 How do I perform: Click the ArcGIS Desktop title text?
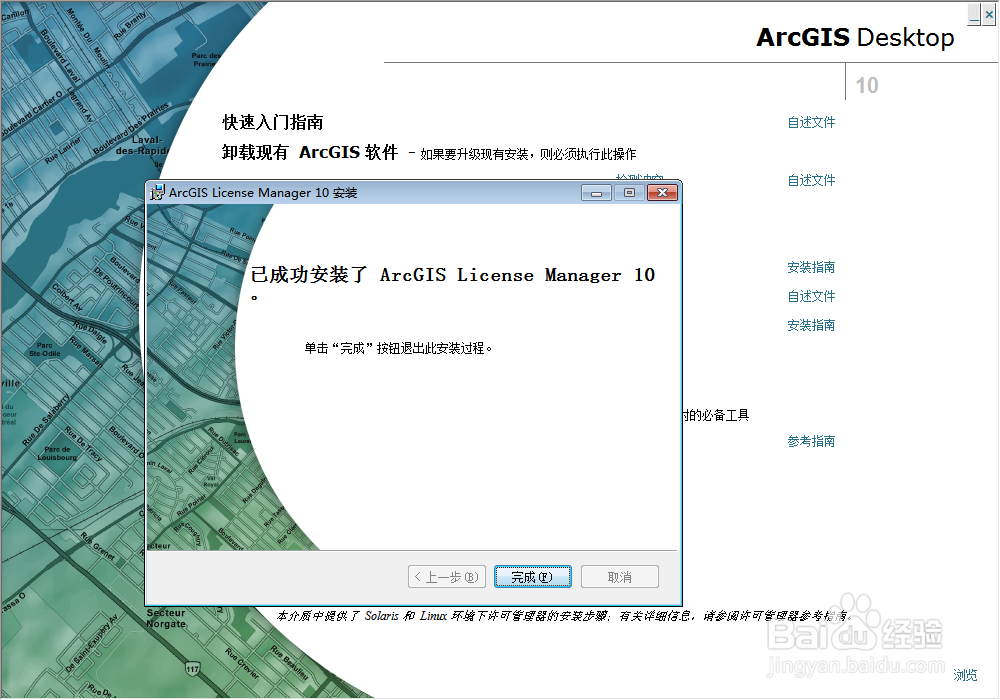(x=855, y=38)
